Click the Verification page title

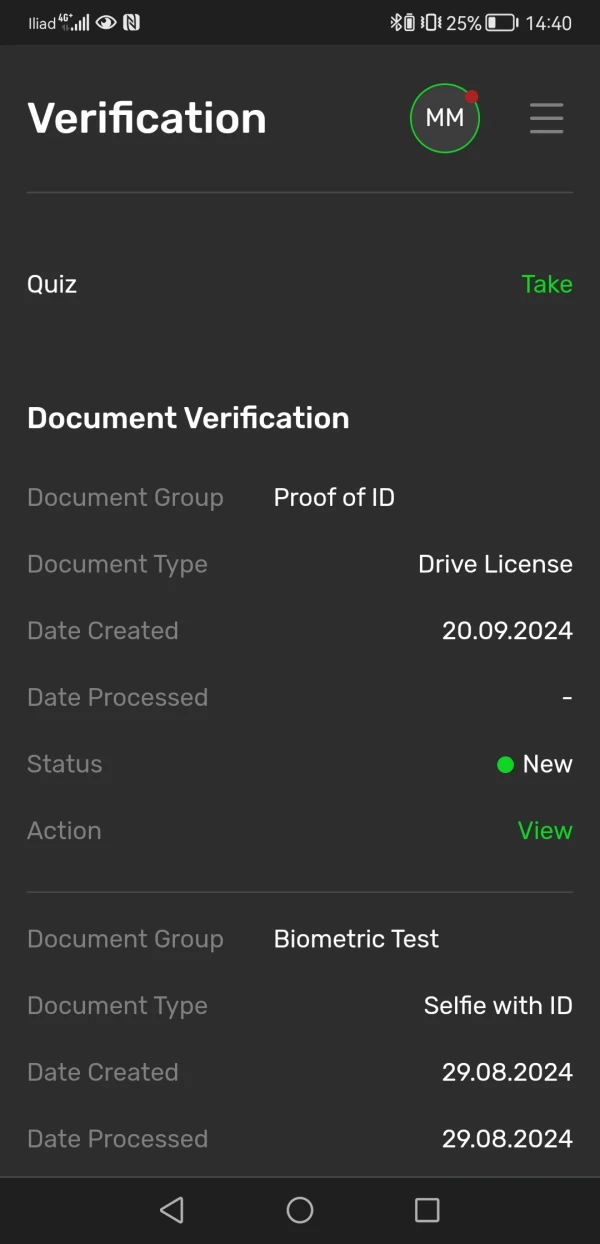[x=147, y=118]
